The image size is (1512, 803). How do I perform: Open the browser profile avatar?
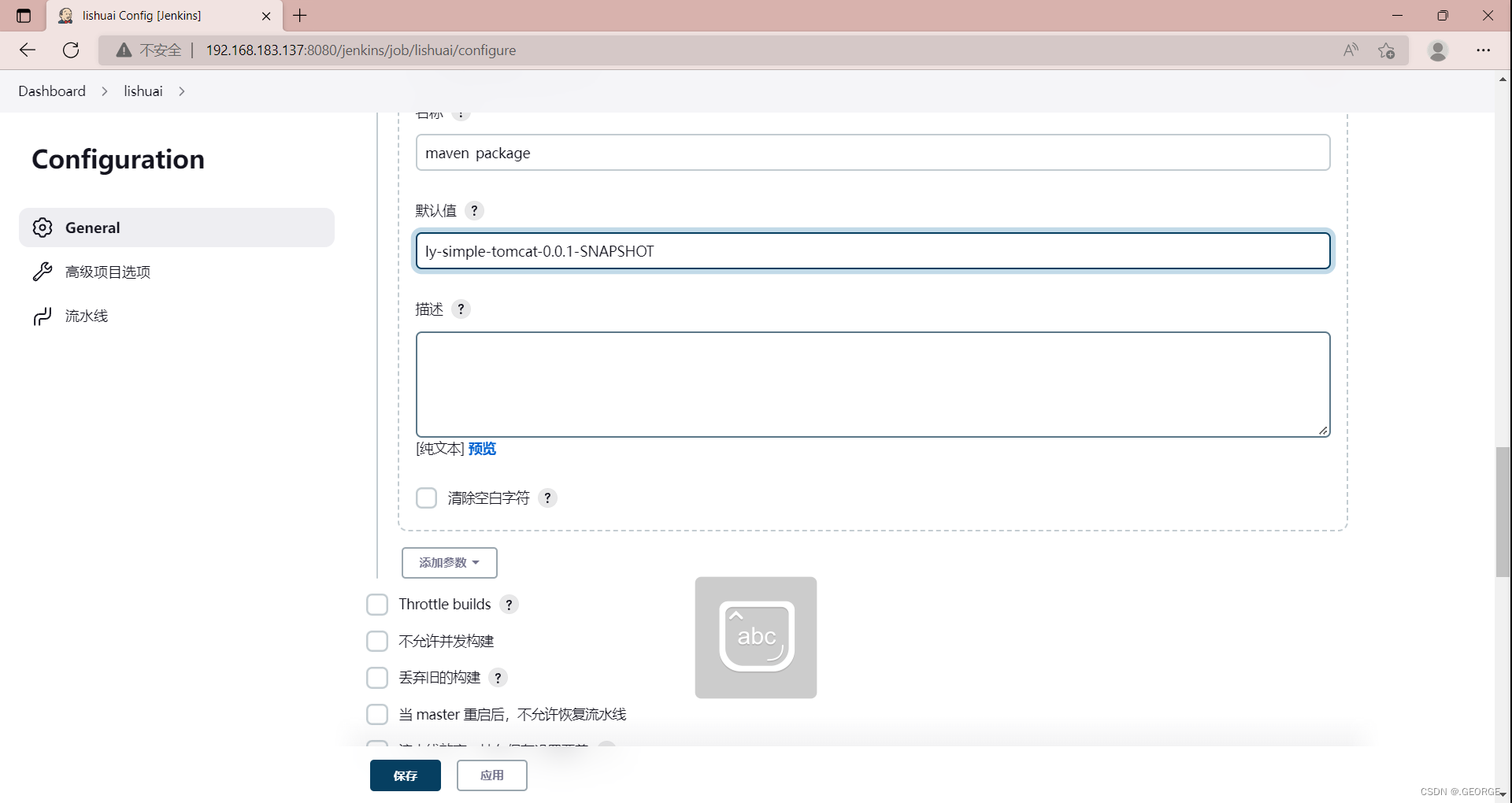click(x=1438, y=50)
